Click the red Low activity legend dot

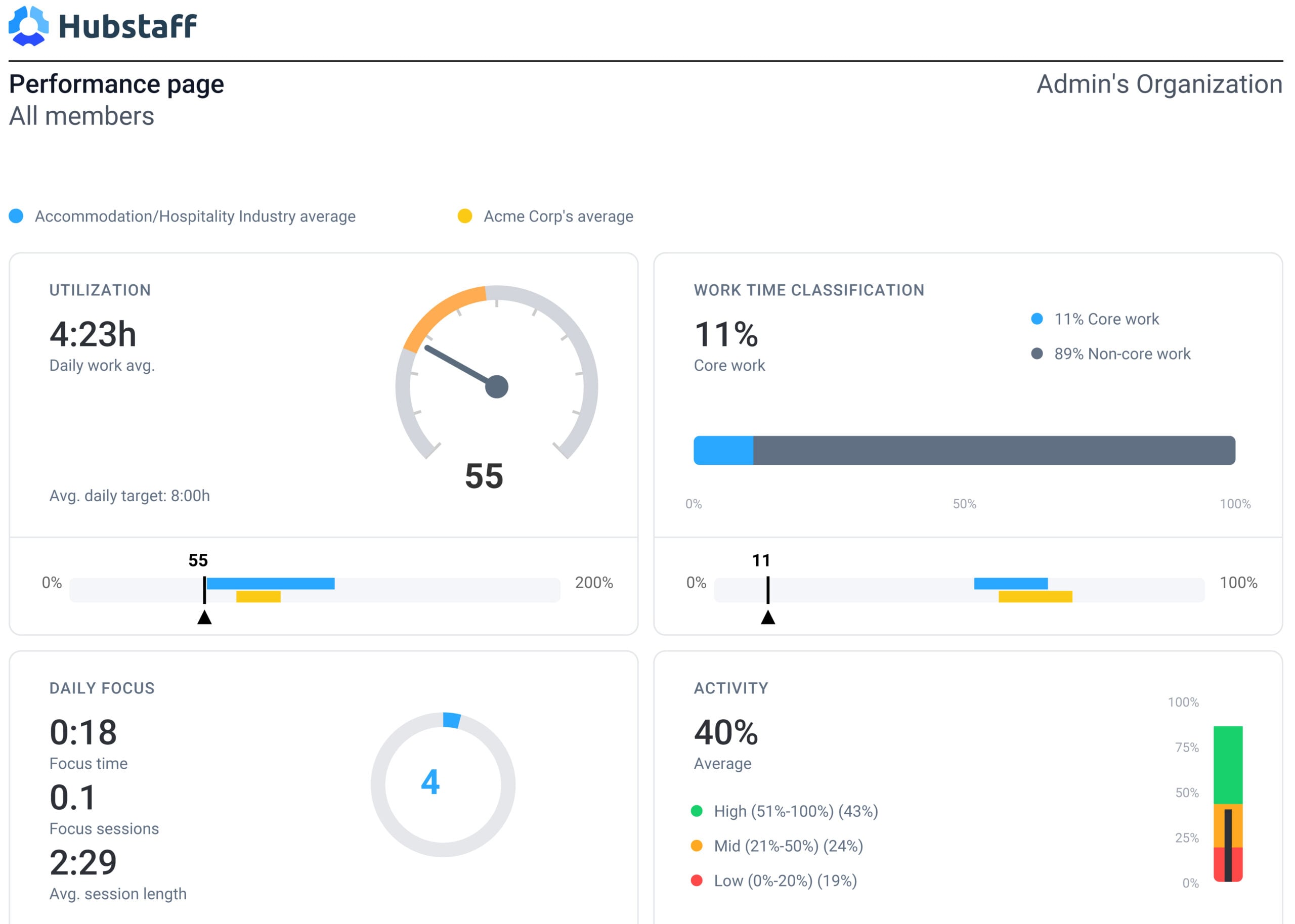point(697,881)
